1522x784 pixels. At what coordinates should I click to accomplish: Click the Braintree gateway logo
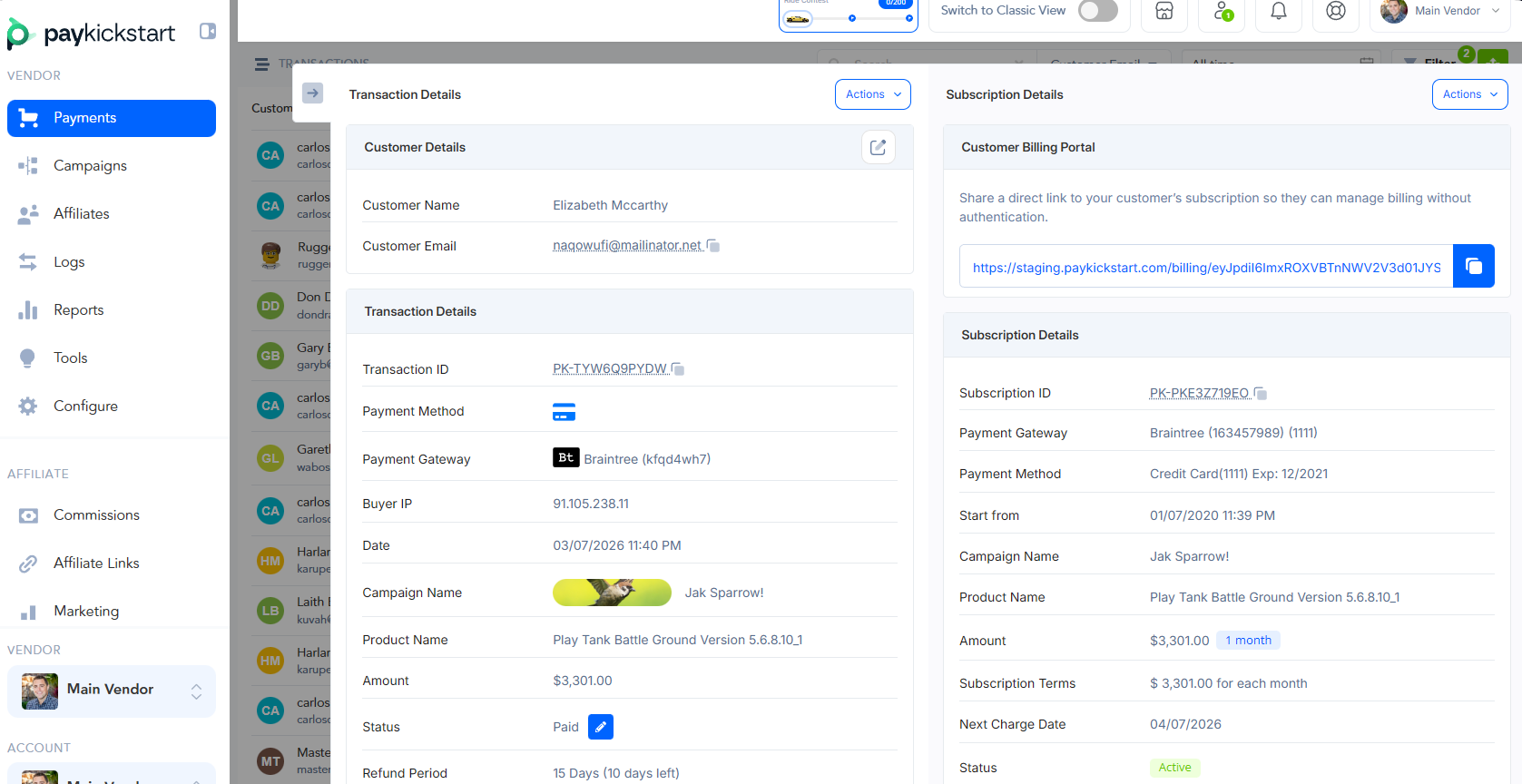tap(565, 457)
